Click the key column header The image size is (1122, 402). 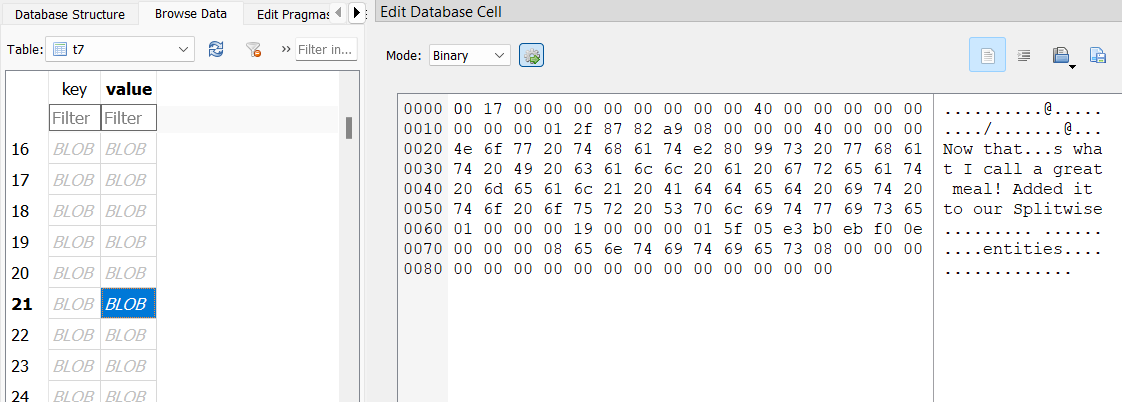[x=74, y=89]
